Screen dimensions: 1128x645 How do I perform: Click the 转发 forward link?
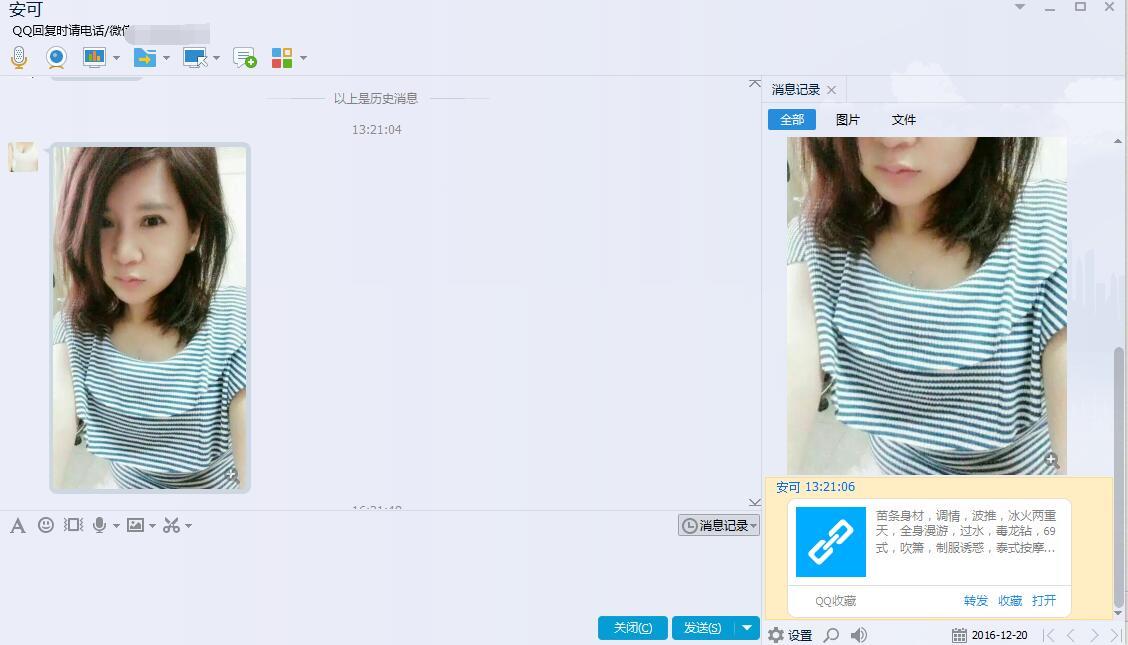[x=975, y=601]
